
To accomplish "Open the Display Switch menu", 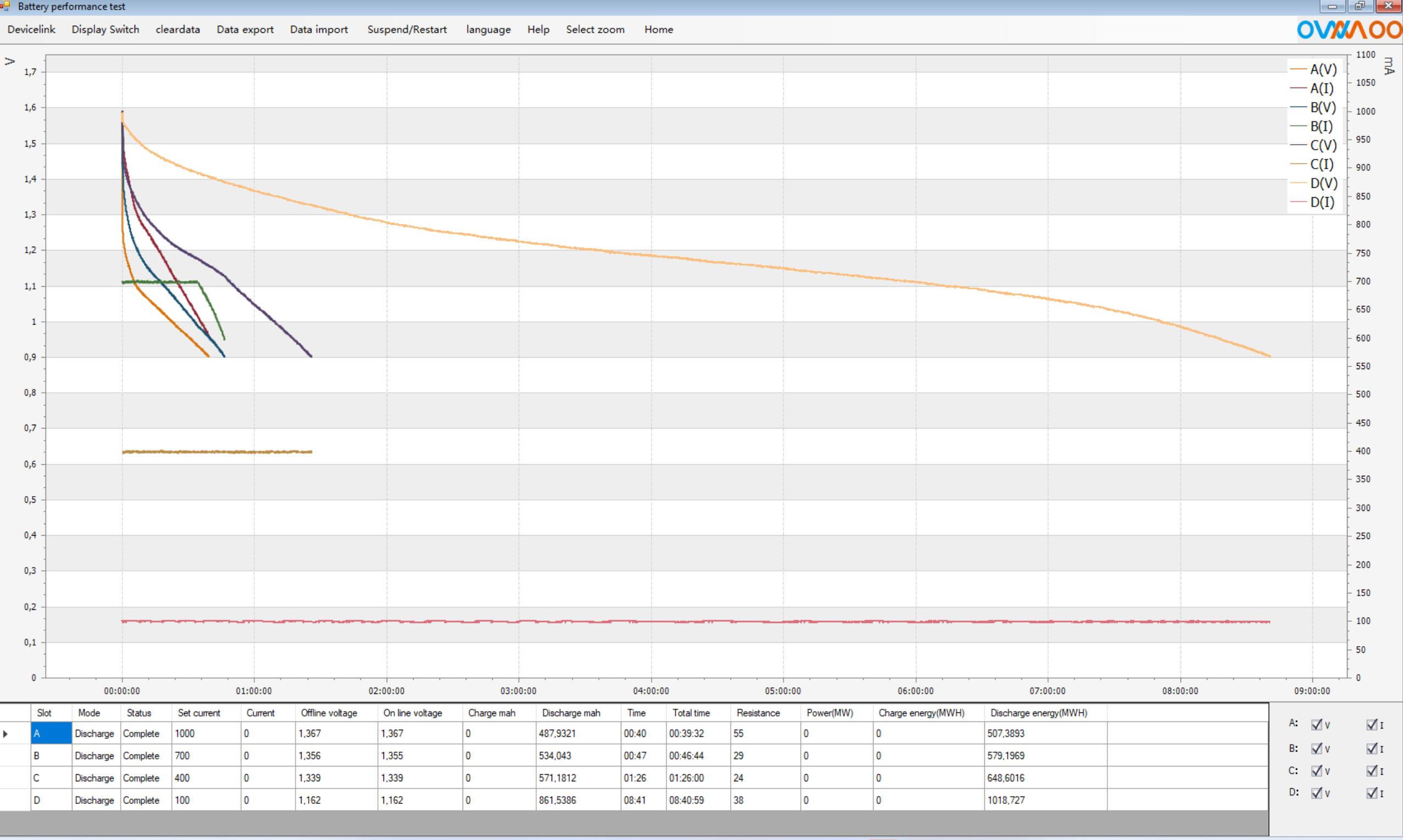I will pos(105,30).
